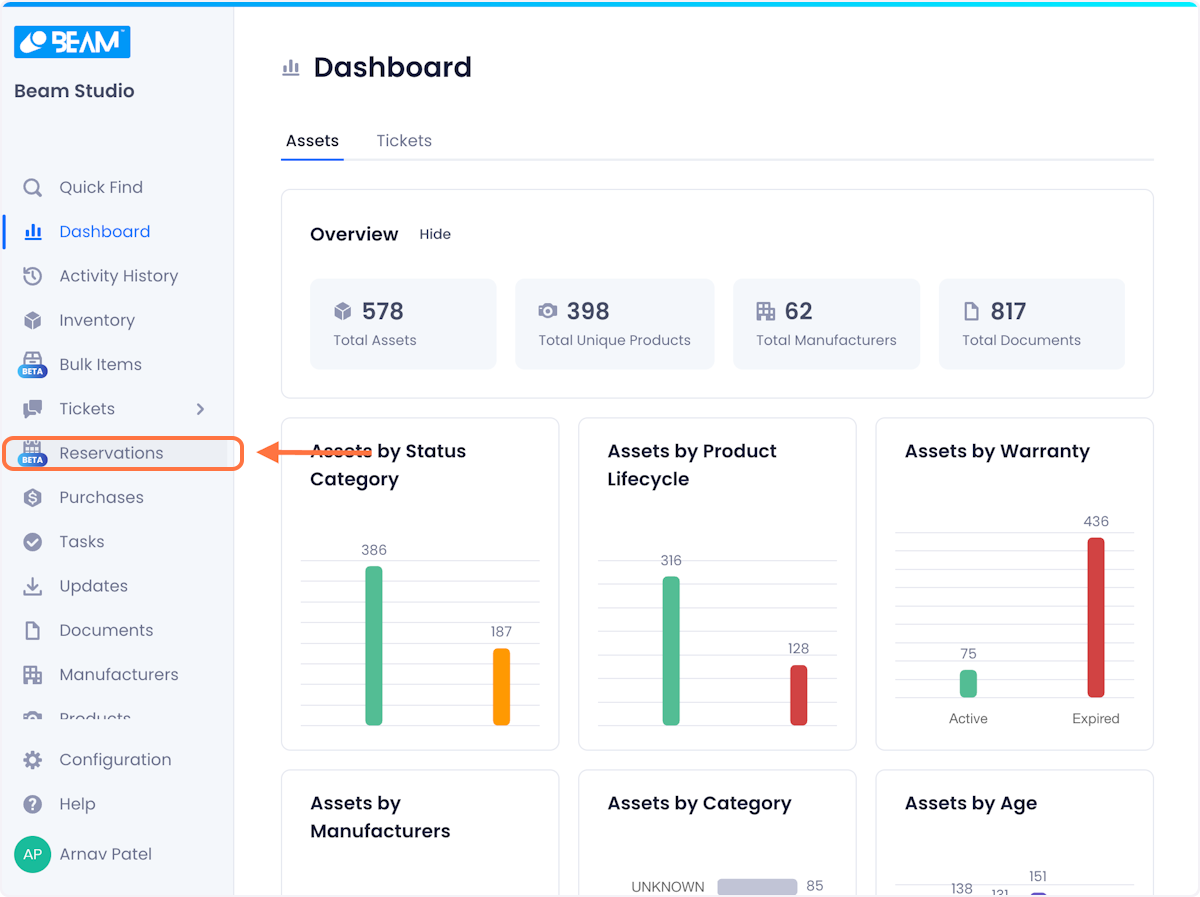1200x897 pixels.
Task: Click the red Expired warranty bar
Action: point(1096,618)
